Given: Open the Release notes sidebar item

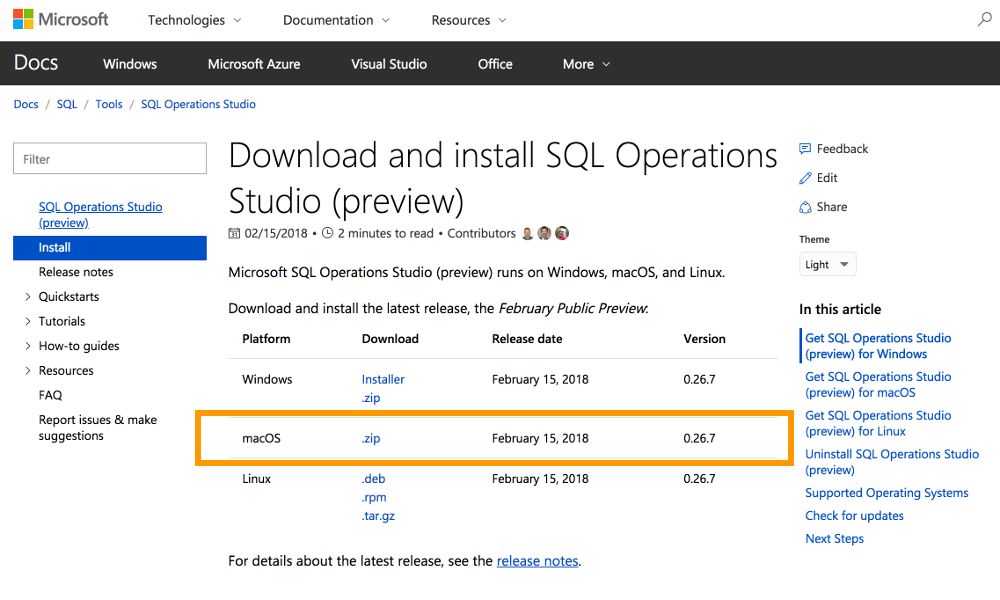Looking at the screenshot, I should pyautogui.click(x=76, y=272).
